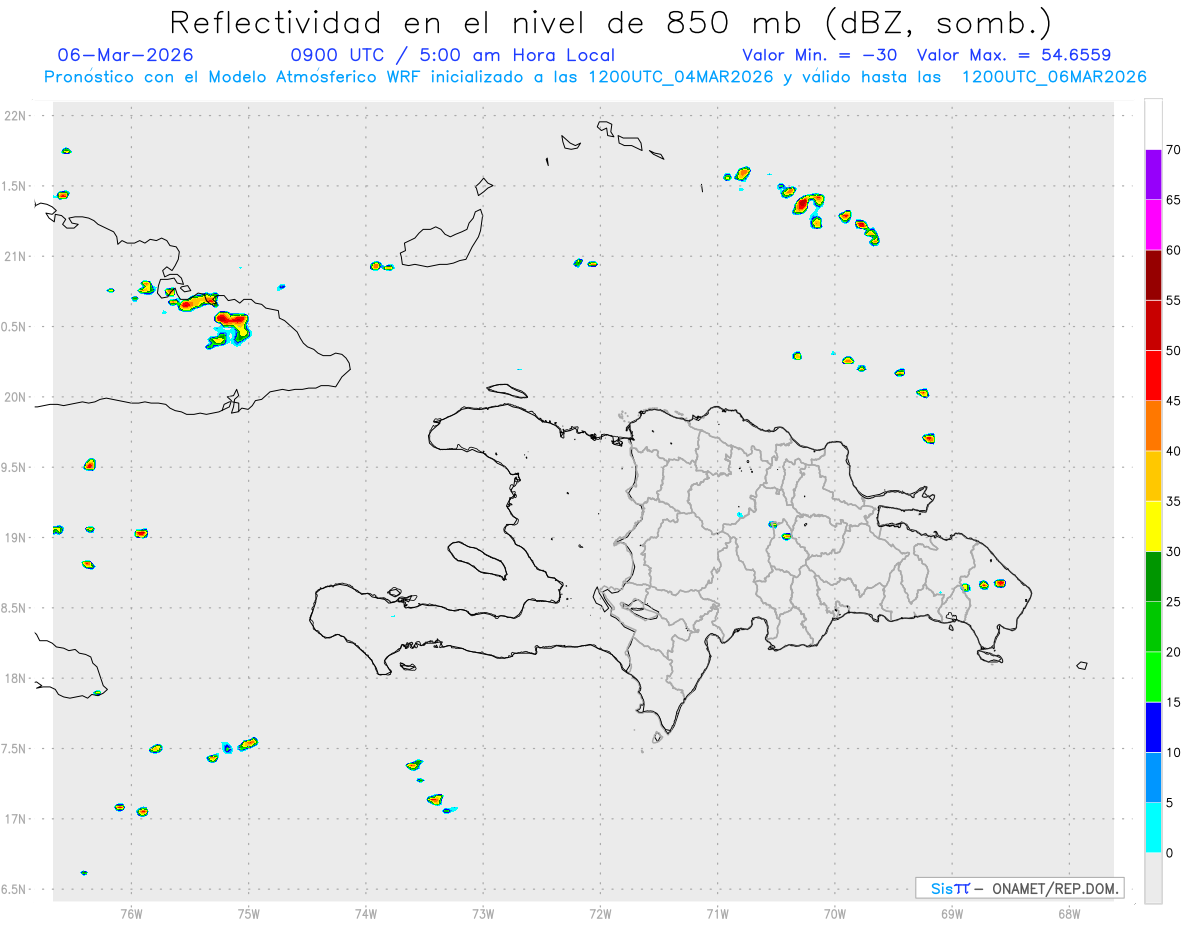Viewport: 1200px width, 927px height.
Task: Click the latitude axis label '21N'
Action: tap(15, 256)
